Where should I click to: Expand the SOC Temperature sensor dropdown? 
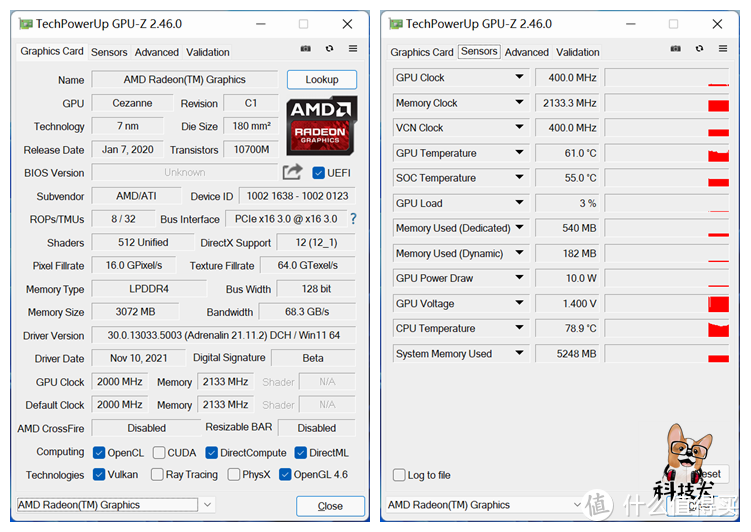(519, 177)
